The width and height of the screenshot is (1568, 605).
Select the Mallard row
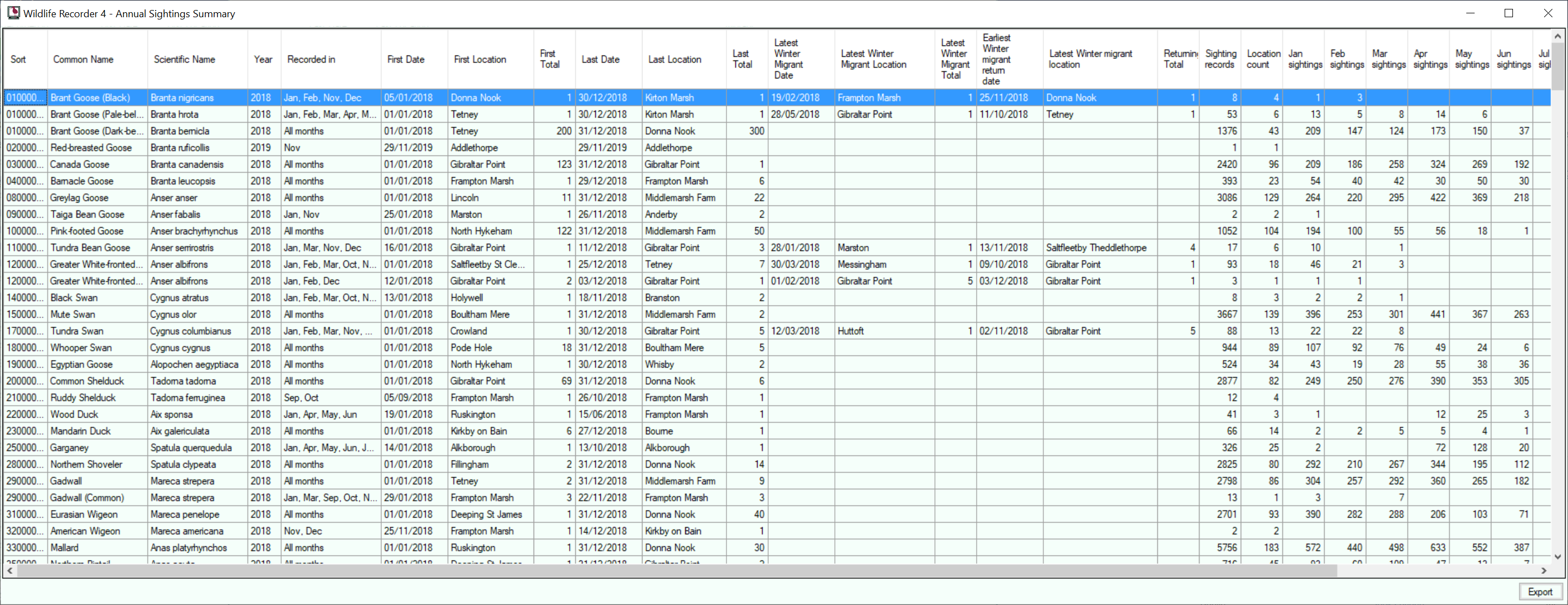point(777,548)
